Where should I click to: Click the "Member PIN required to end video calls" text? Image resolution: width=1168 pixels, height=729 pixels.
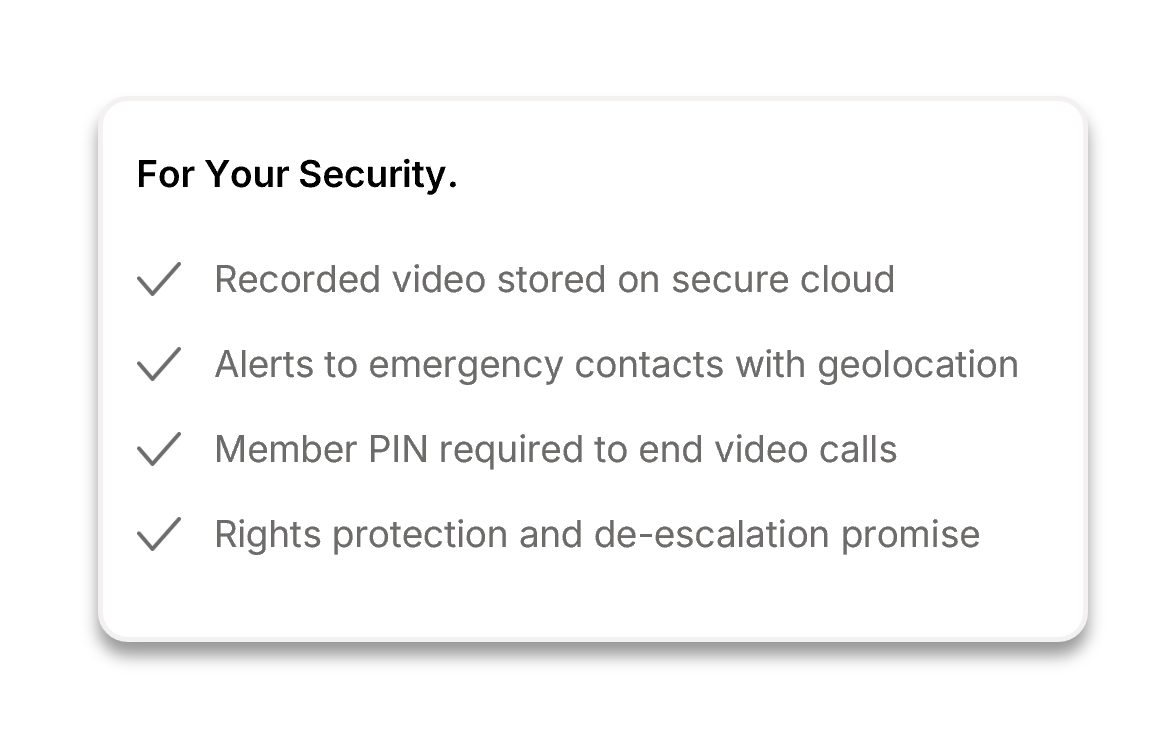click(x=555, y=449)
